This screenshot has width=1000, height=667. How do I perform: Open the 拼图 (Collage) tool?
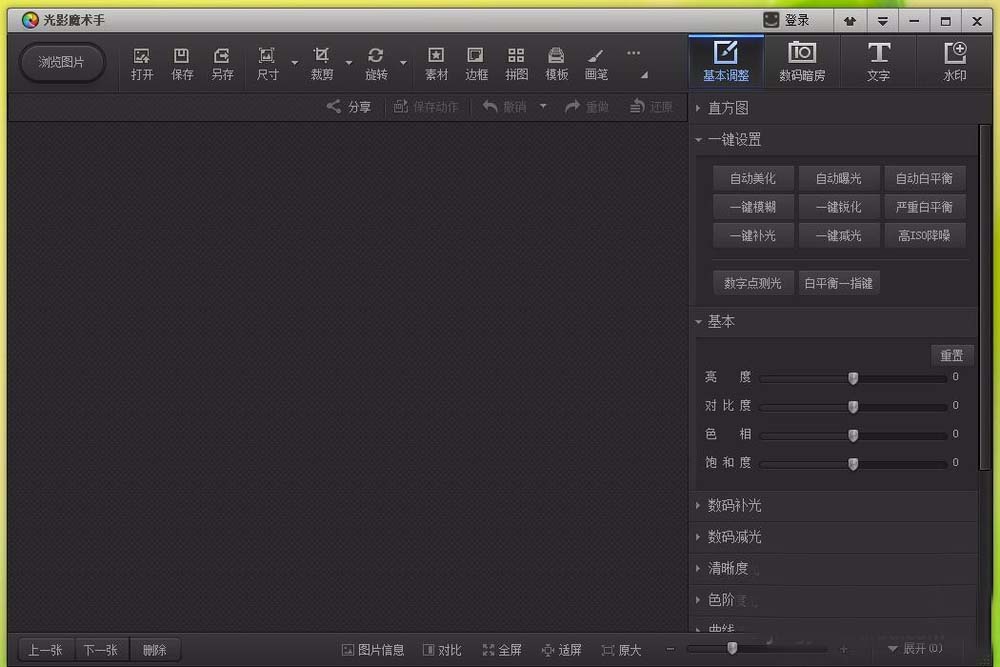pos(516,63)
